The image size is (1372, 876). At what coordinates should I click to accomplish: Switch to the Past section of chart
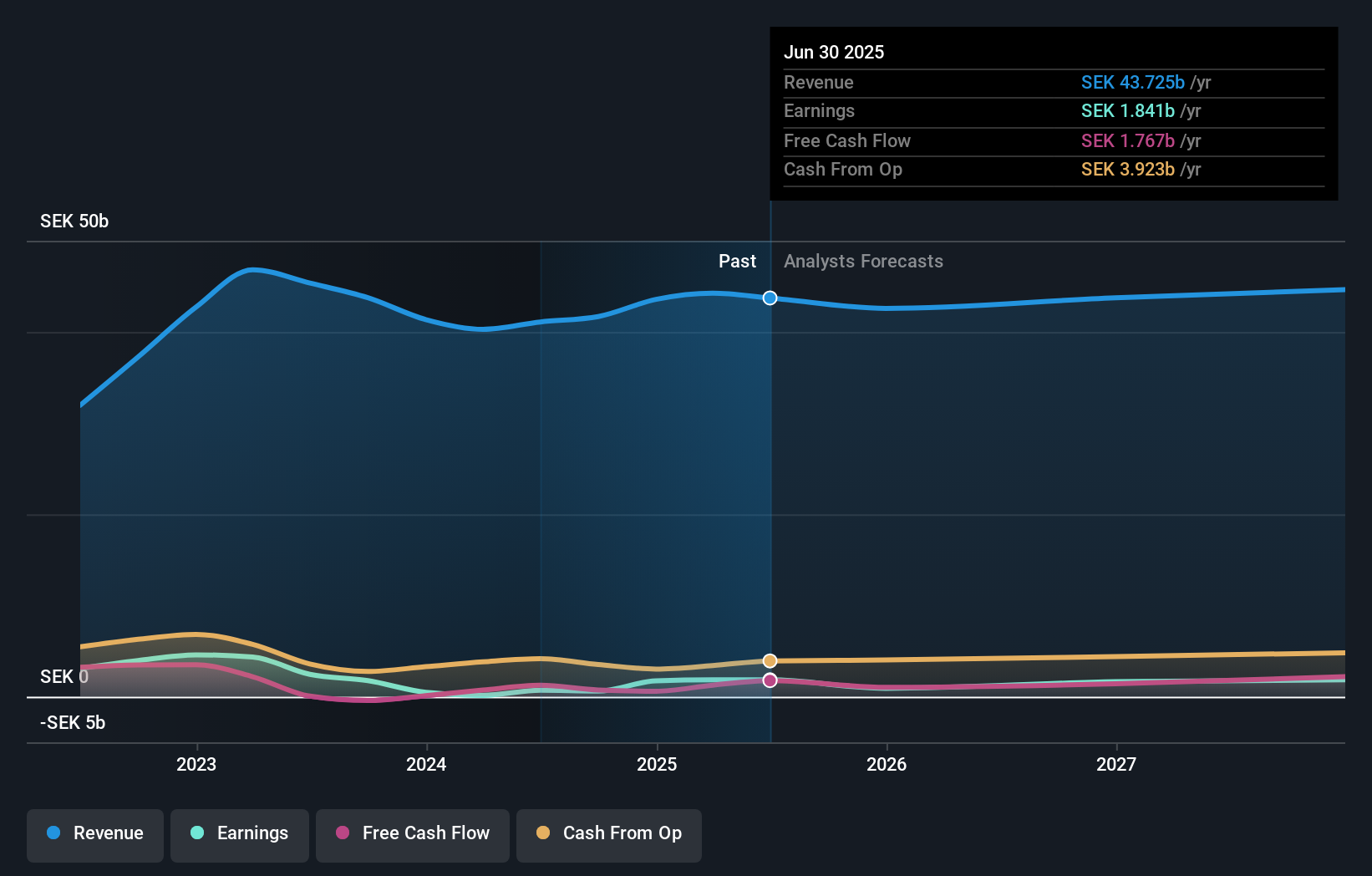click(737, 261)
